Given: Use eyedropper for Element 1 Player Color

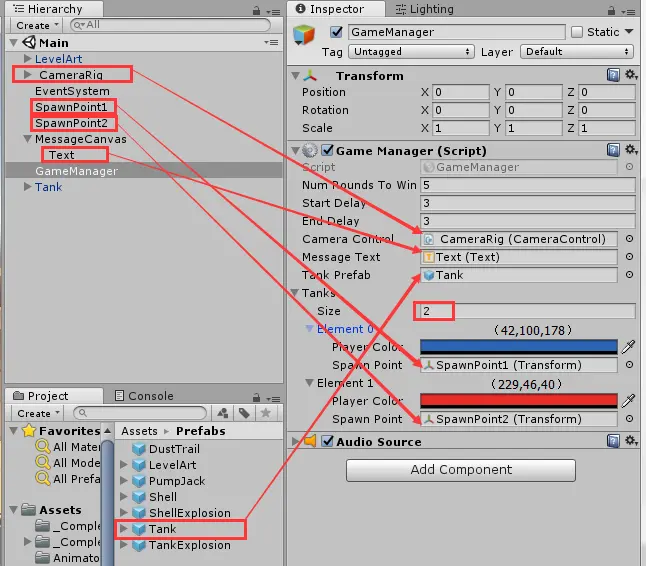Looking at the screenshot, I should (628, 400).
